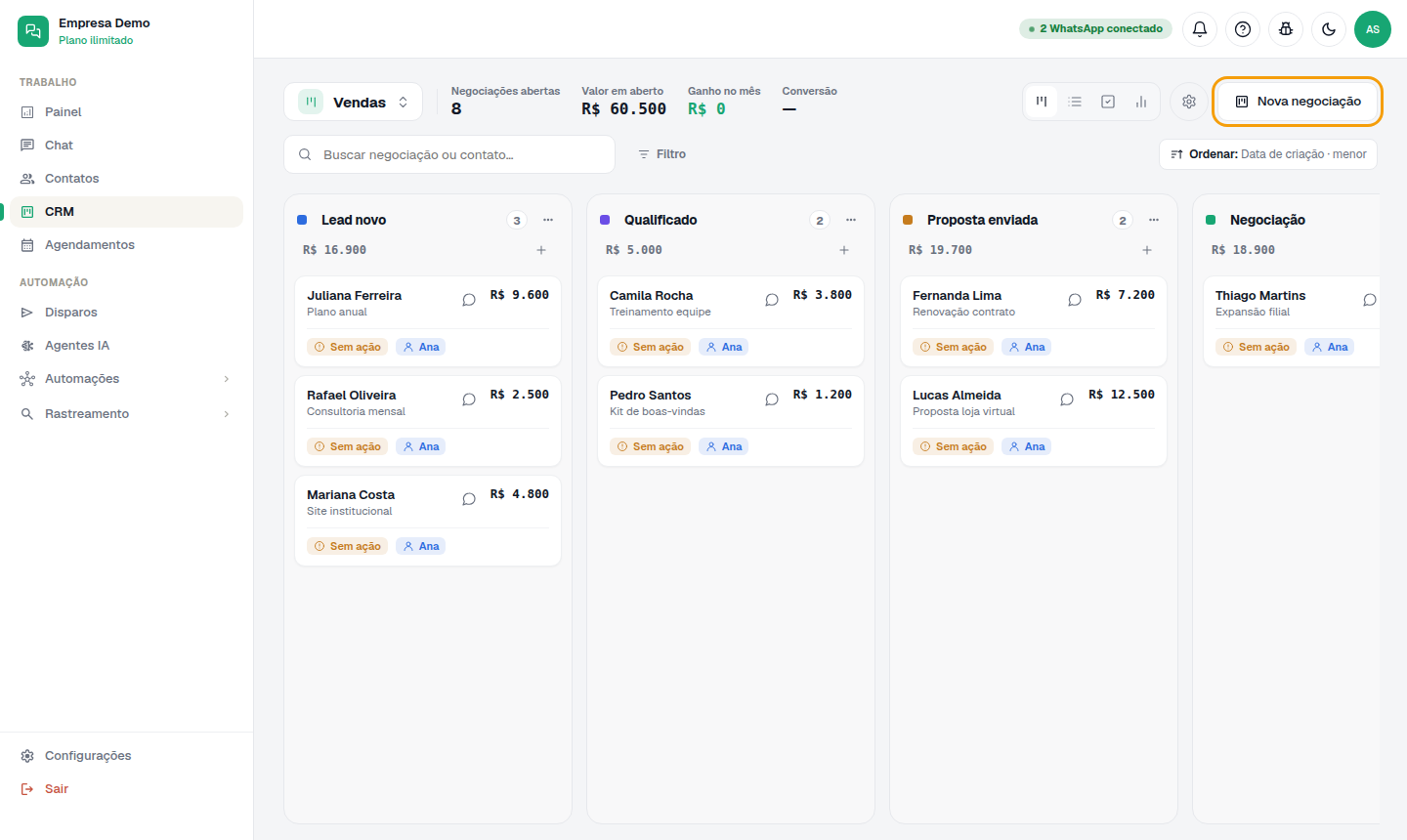
Task: Switch to the list view
Action: pos(1075,102)
